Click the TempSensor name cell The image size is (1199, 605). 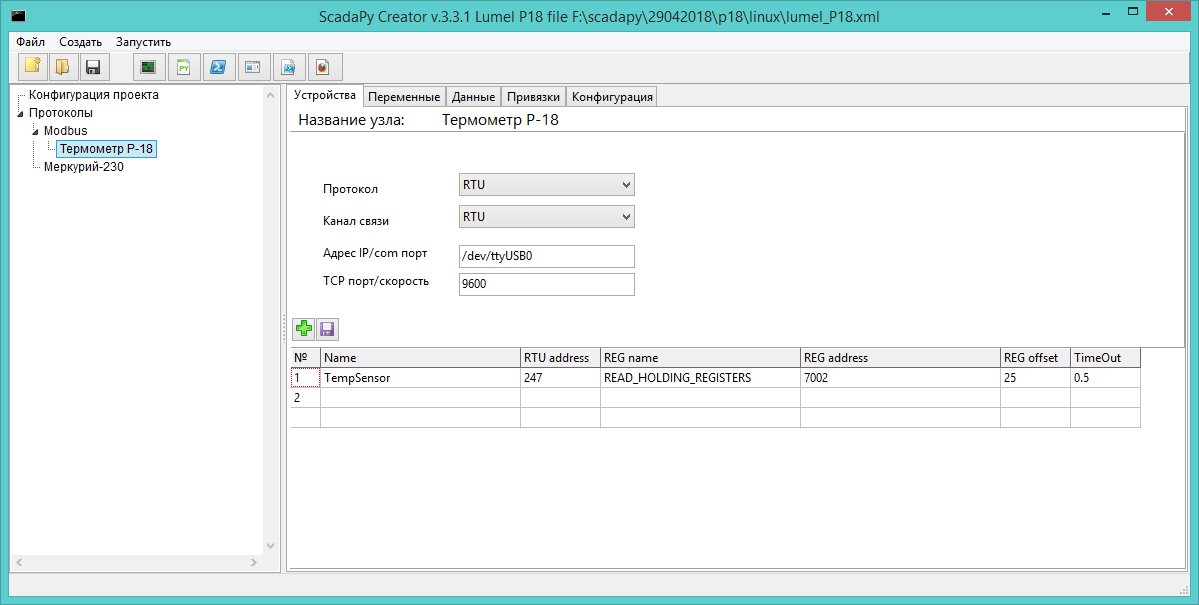point(421,378)
